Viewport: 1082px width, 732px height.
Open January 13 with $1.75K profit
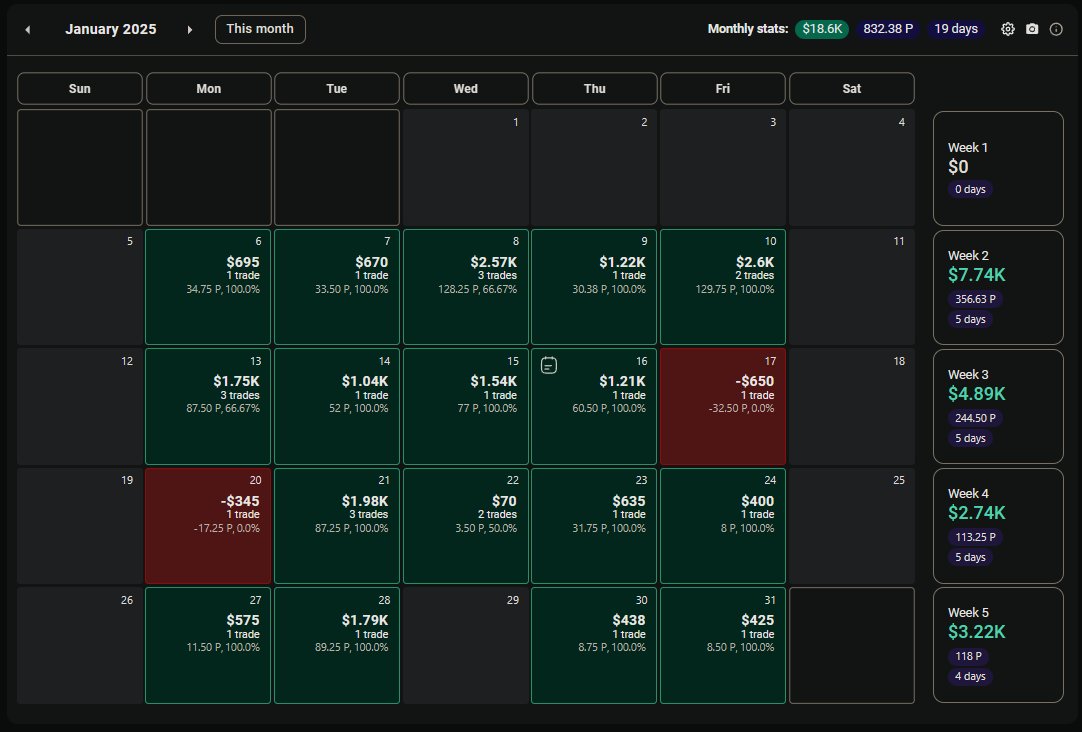[x=208, y=406]
